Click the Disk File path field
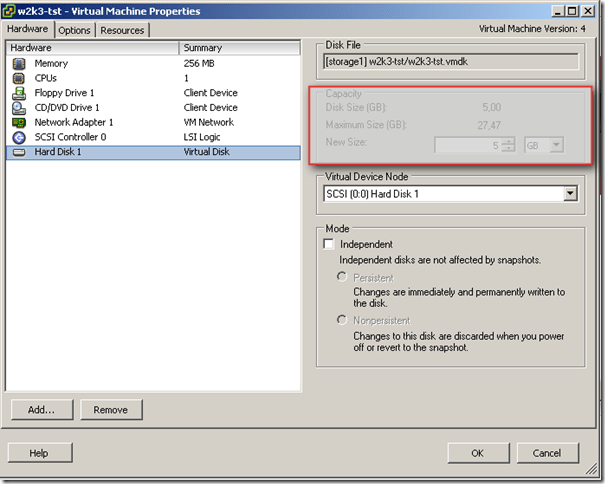The width and height of the screenshot is (605, 484). [x=449, y=61]
